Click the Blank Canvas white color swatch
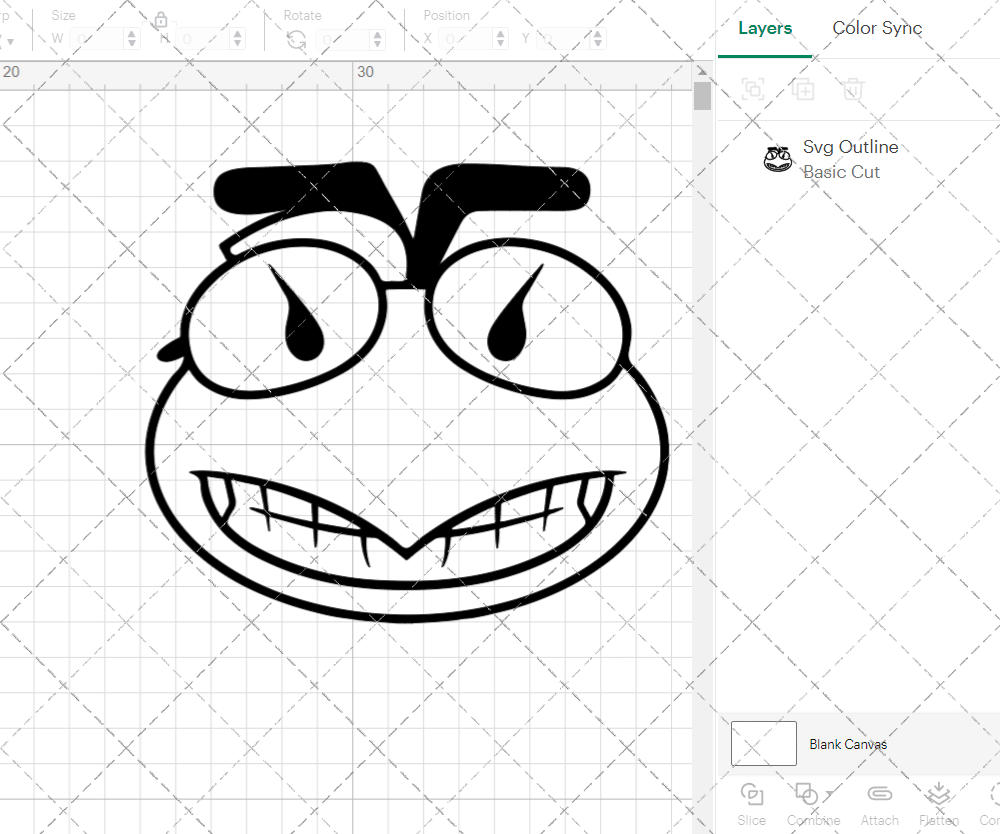 [764, 744]
